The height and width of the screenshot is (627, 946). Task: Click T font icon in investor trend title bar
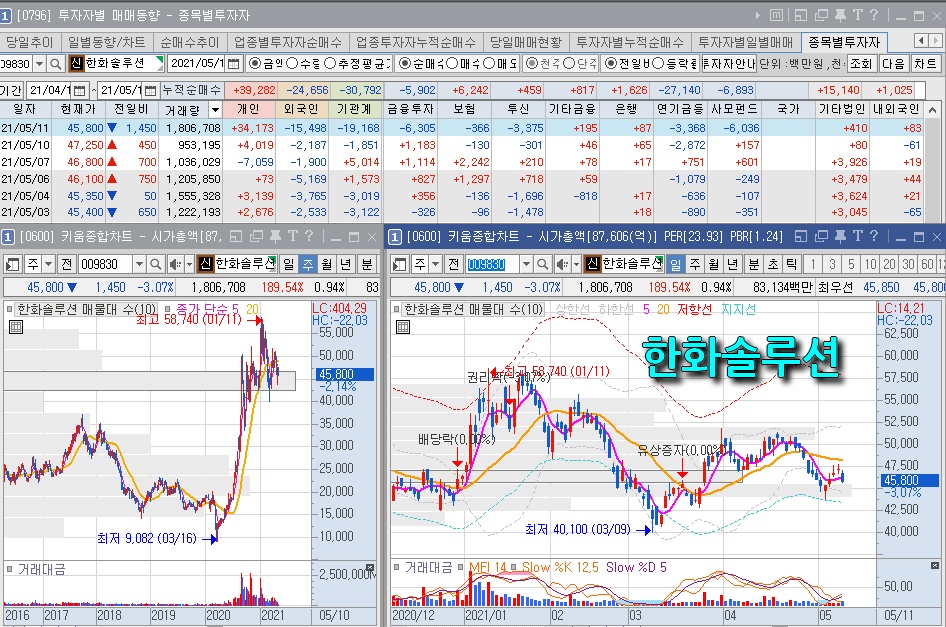click(857, 15)
